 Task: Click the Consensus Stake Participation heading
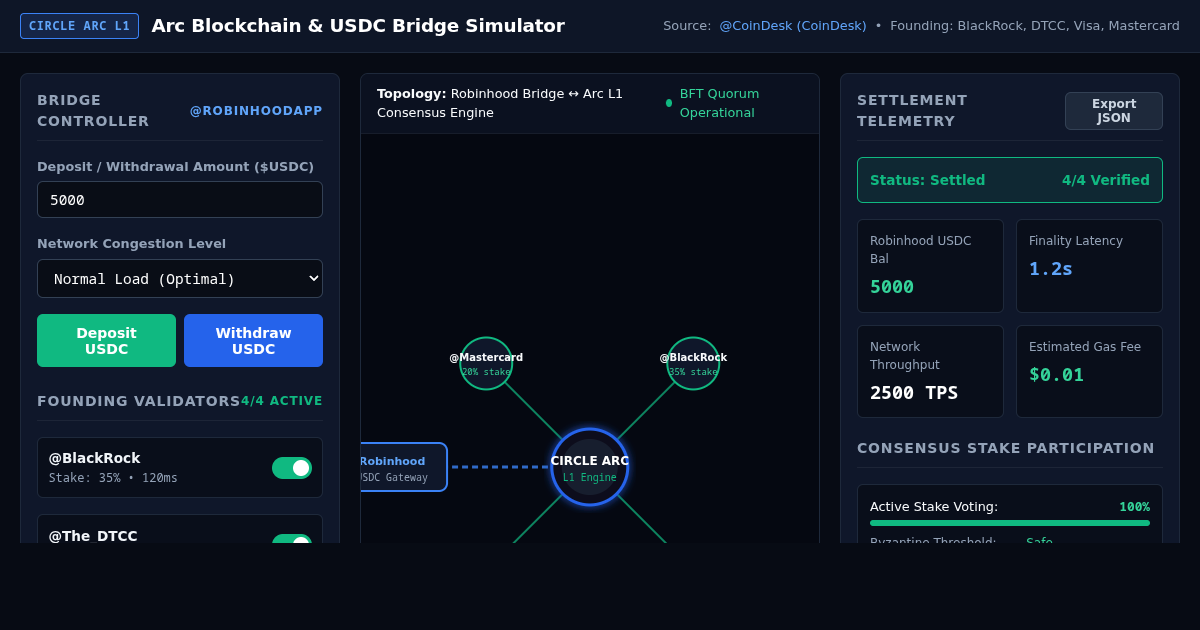point(1006,448)
